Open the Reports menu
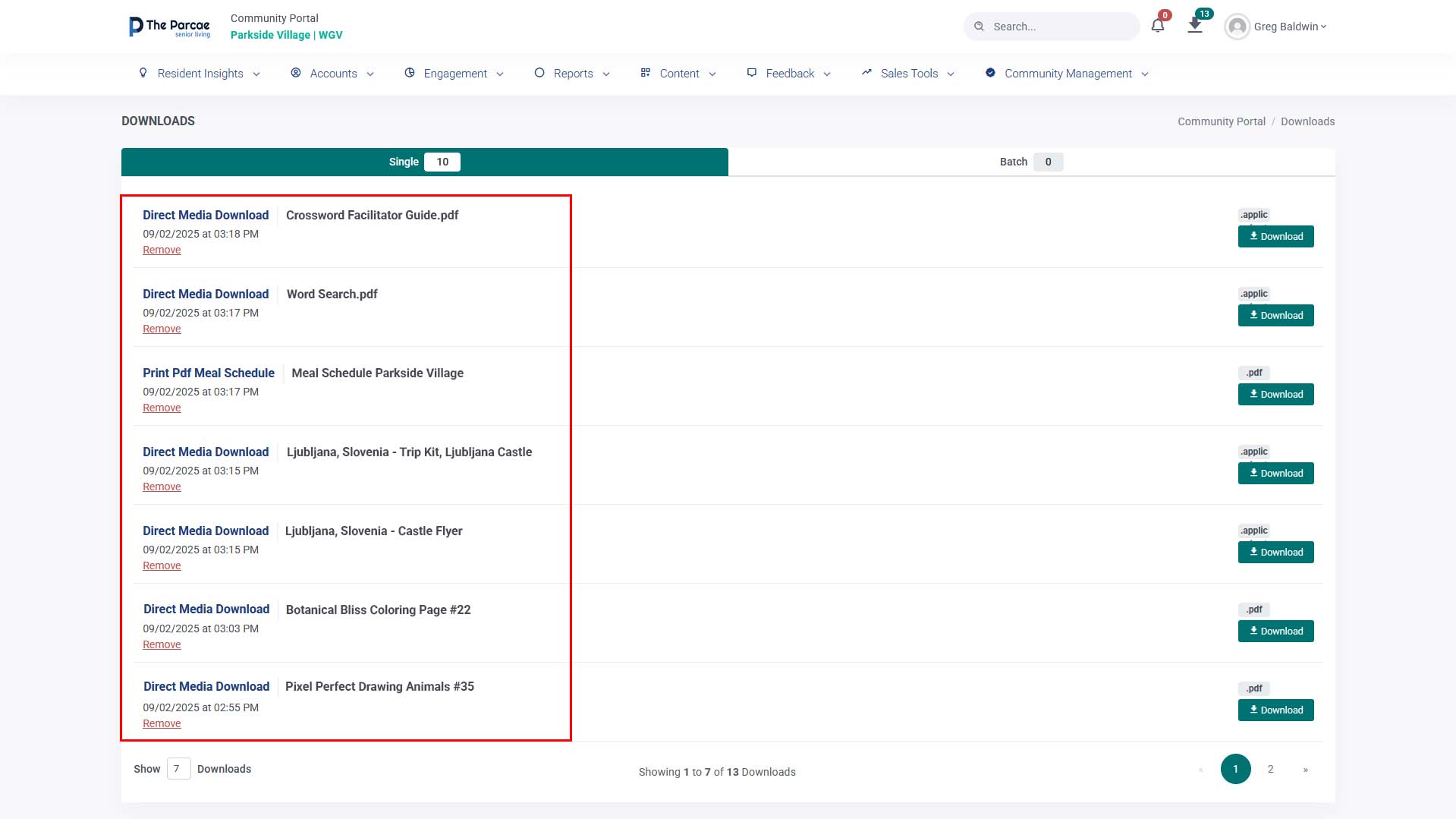 click(x=573, y=74)
